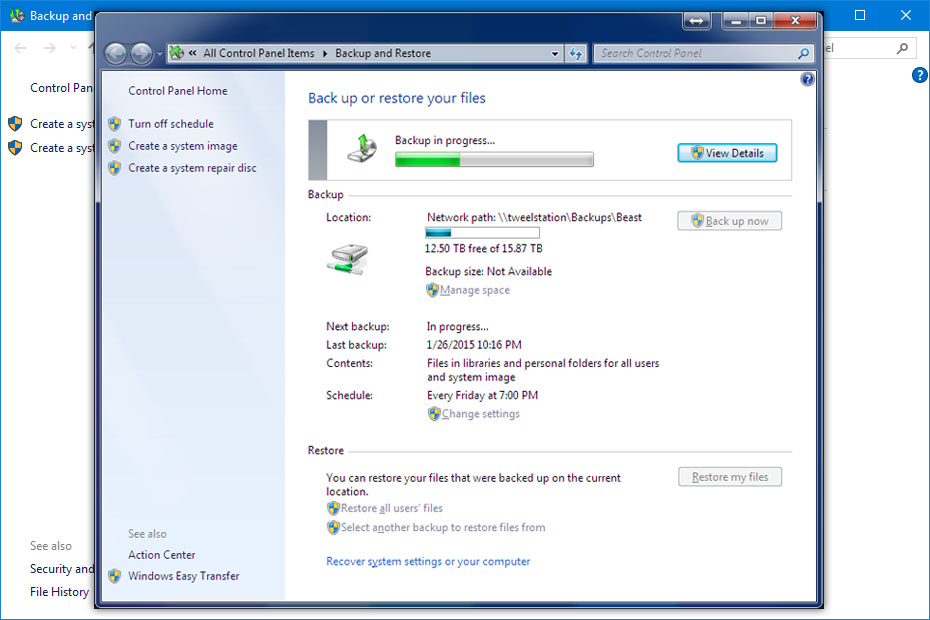Refresh the Backup and Restore page
930x620 pixels.
pyautogui.click(x=575, y=53)
